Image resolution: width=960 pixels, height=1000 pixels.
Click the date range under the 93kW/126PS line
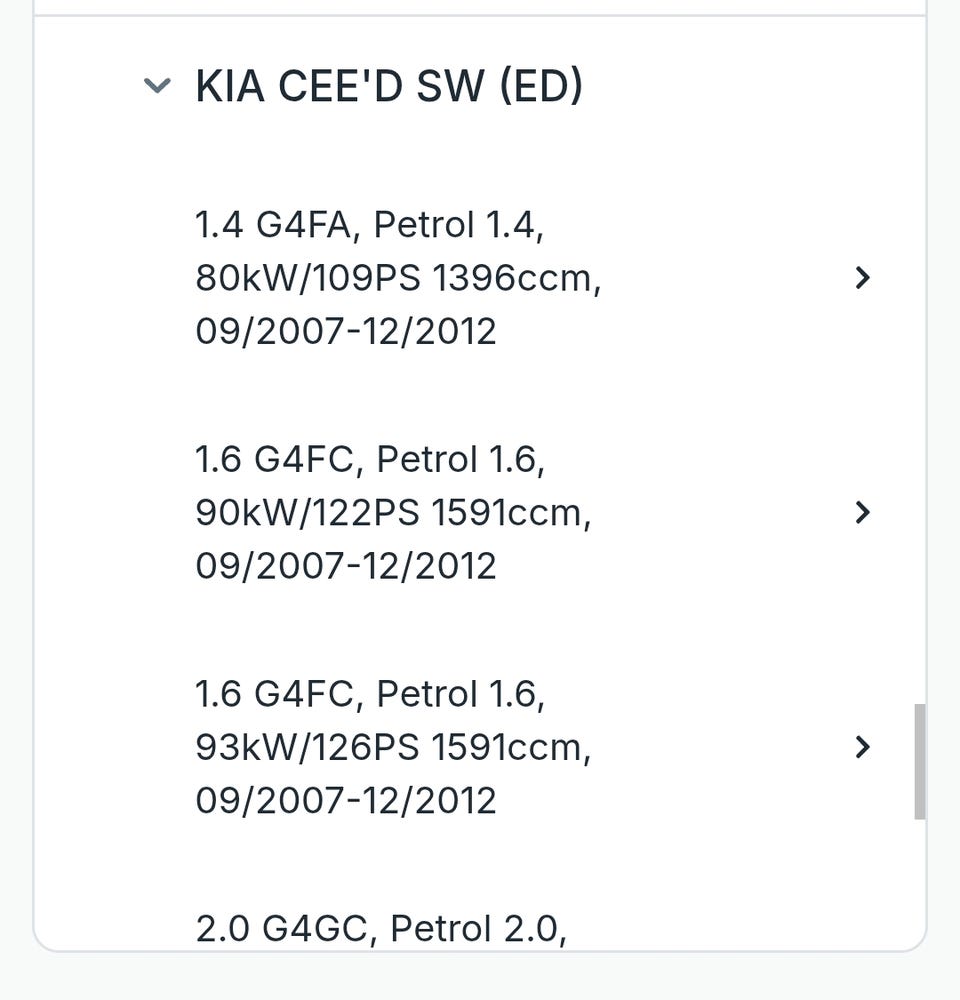(x=346, y=801)
